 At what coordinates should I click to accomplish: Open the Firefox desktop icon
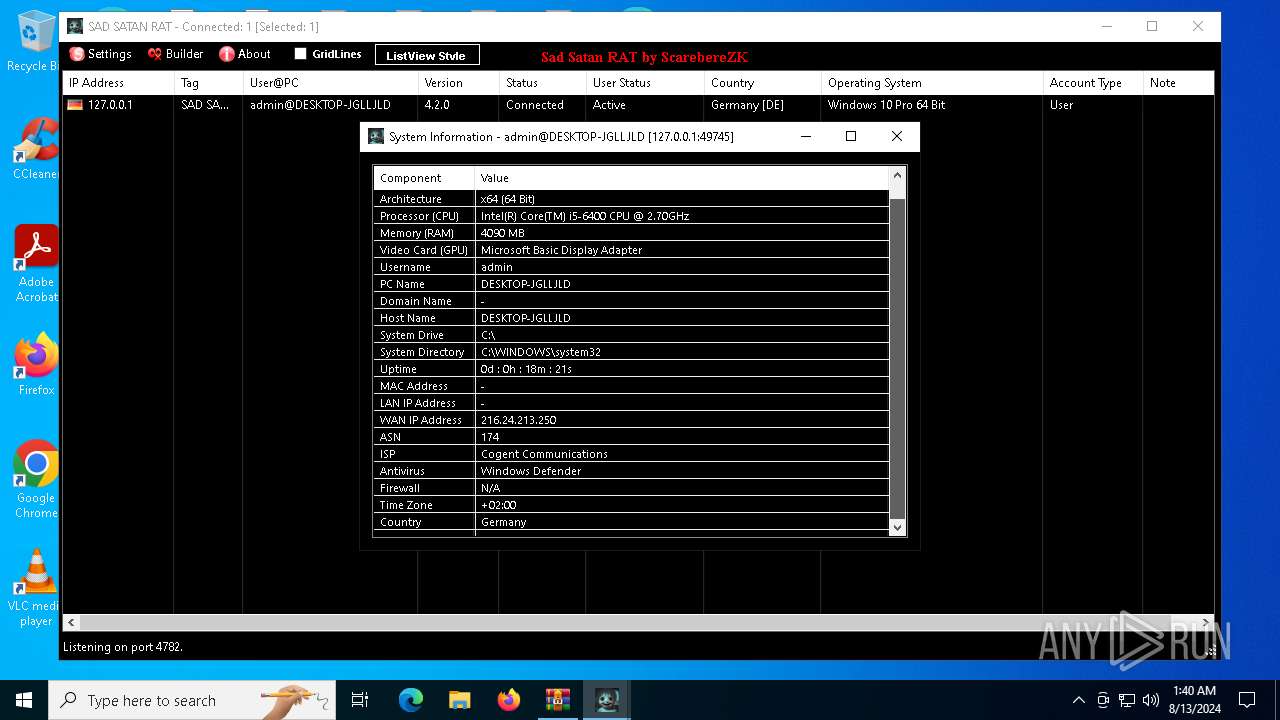tap(36, 365)
